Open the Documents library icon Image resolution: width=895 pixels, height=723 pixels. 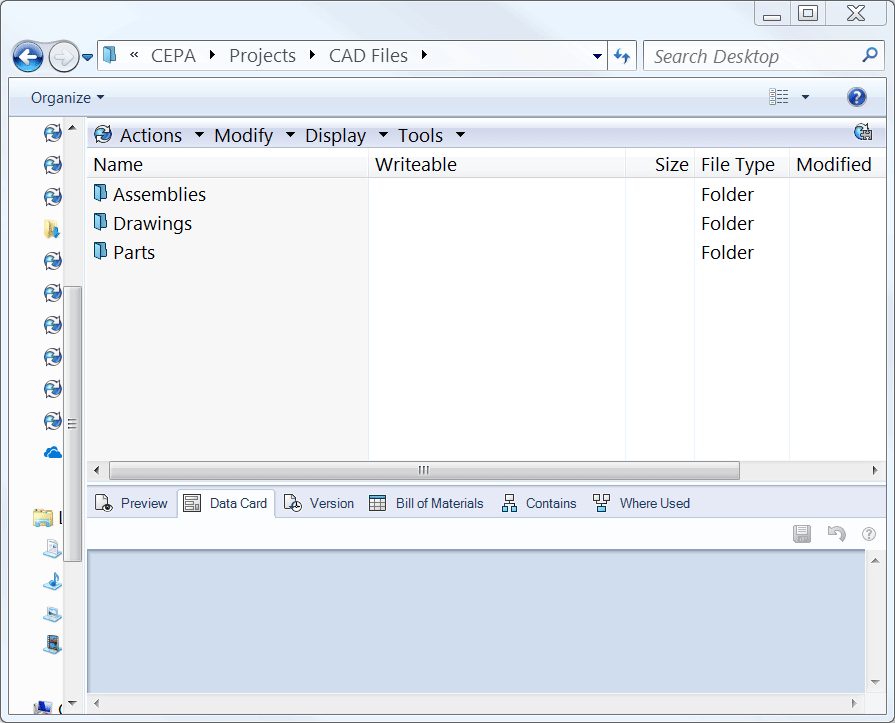pos(53,549)
